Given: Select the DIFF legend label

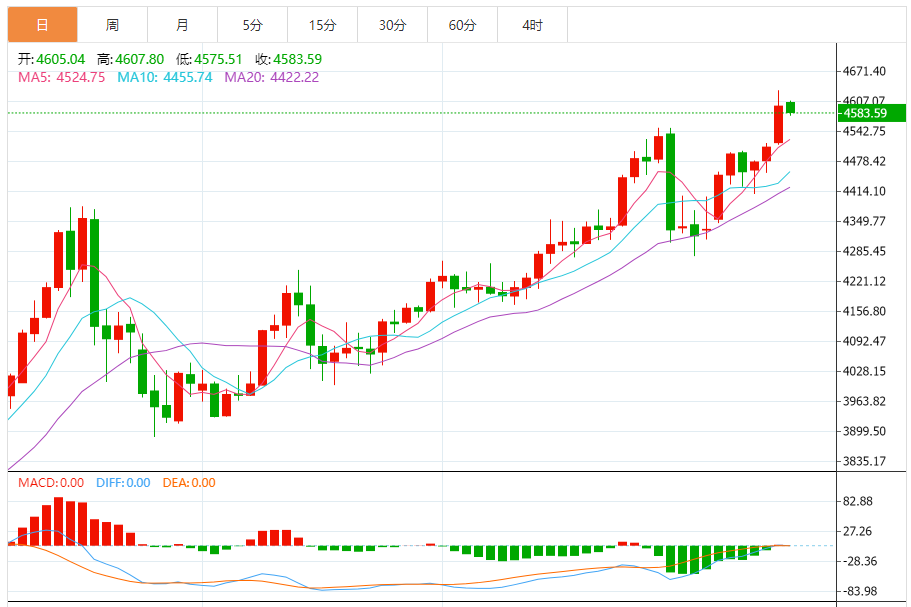Looking at the screenshot, I should pyautogui.click(x=123, y=483).
